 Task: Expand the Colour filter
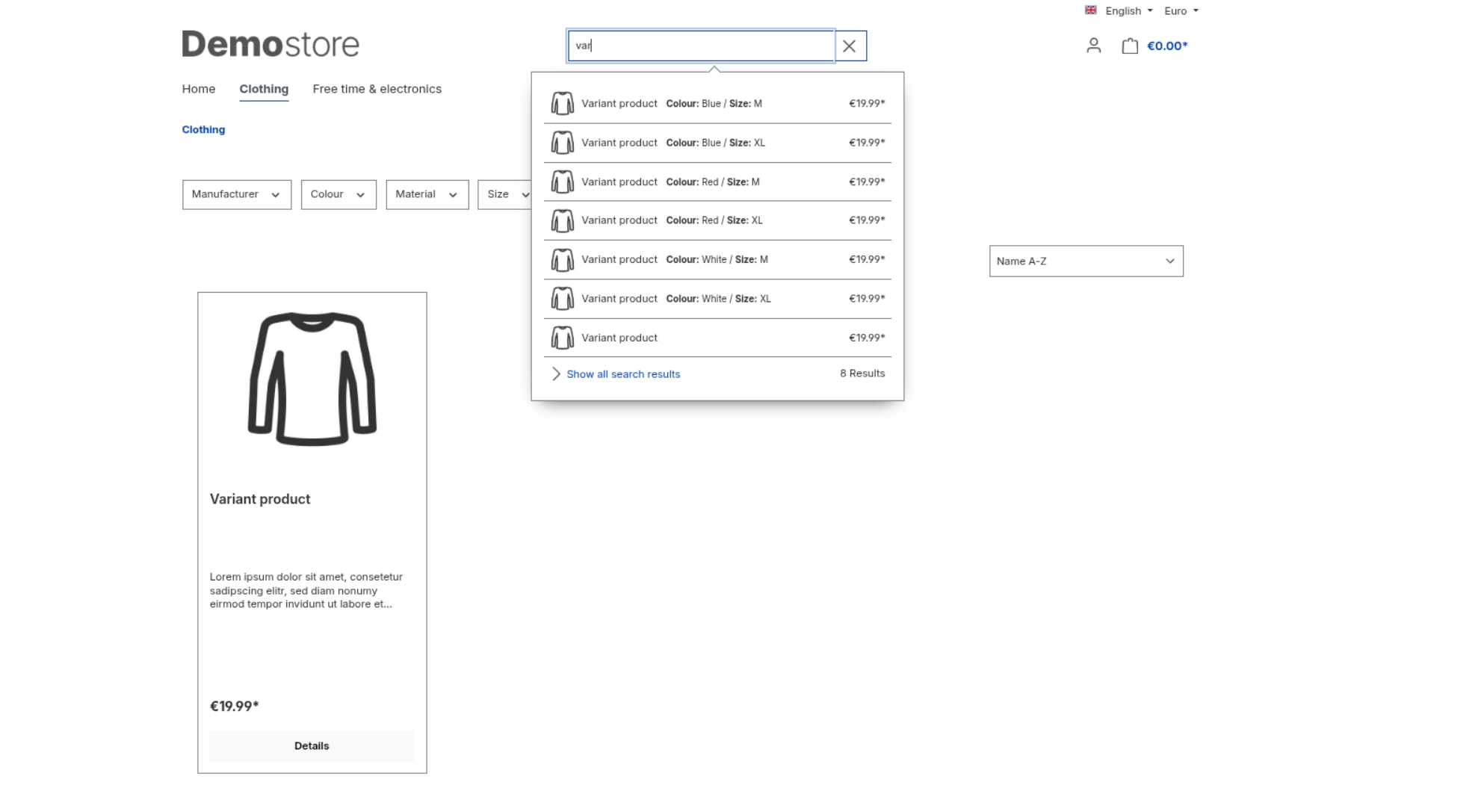[338, 194]
